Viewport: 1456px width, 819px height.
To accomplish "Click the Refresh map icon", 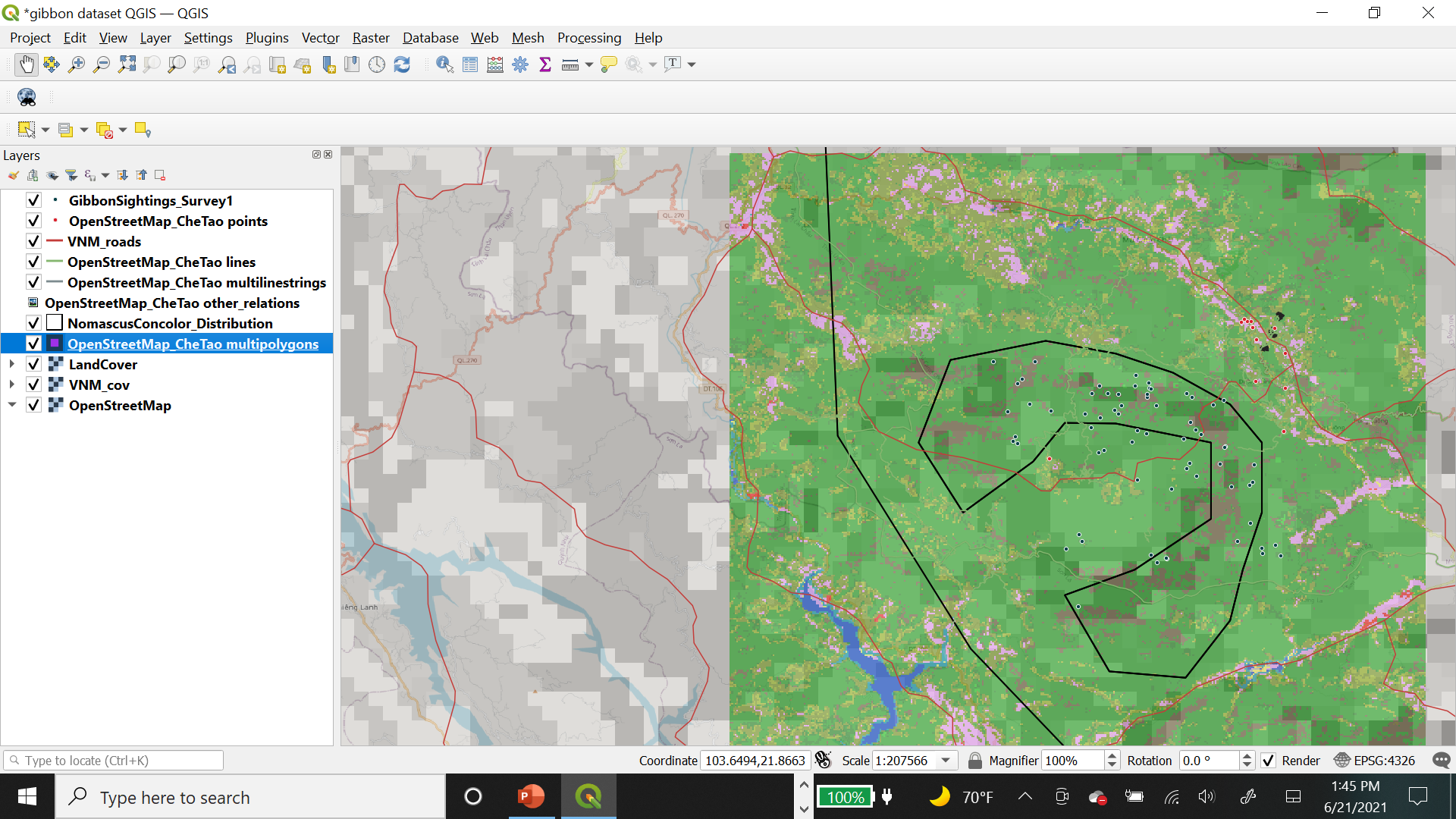I will click(402, 64).
